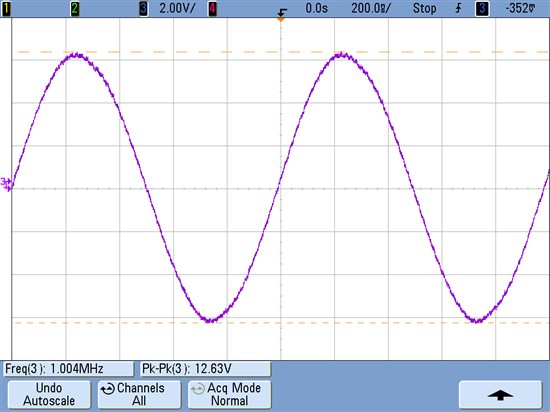Select the green channel 2 indicator

pos(75,8)
